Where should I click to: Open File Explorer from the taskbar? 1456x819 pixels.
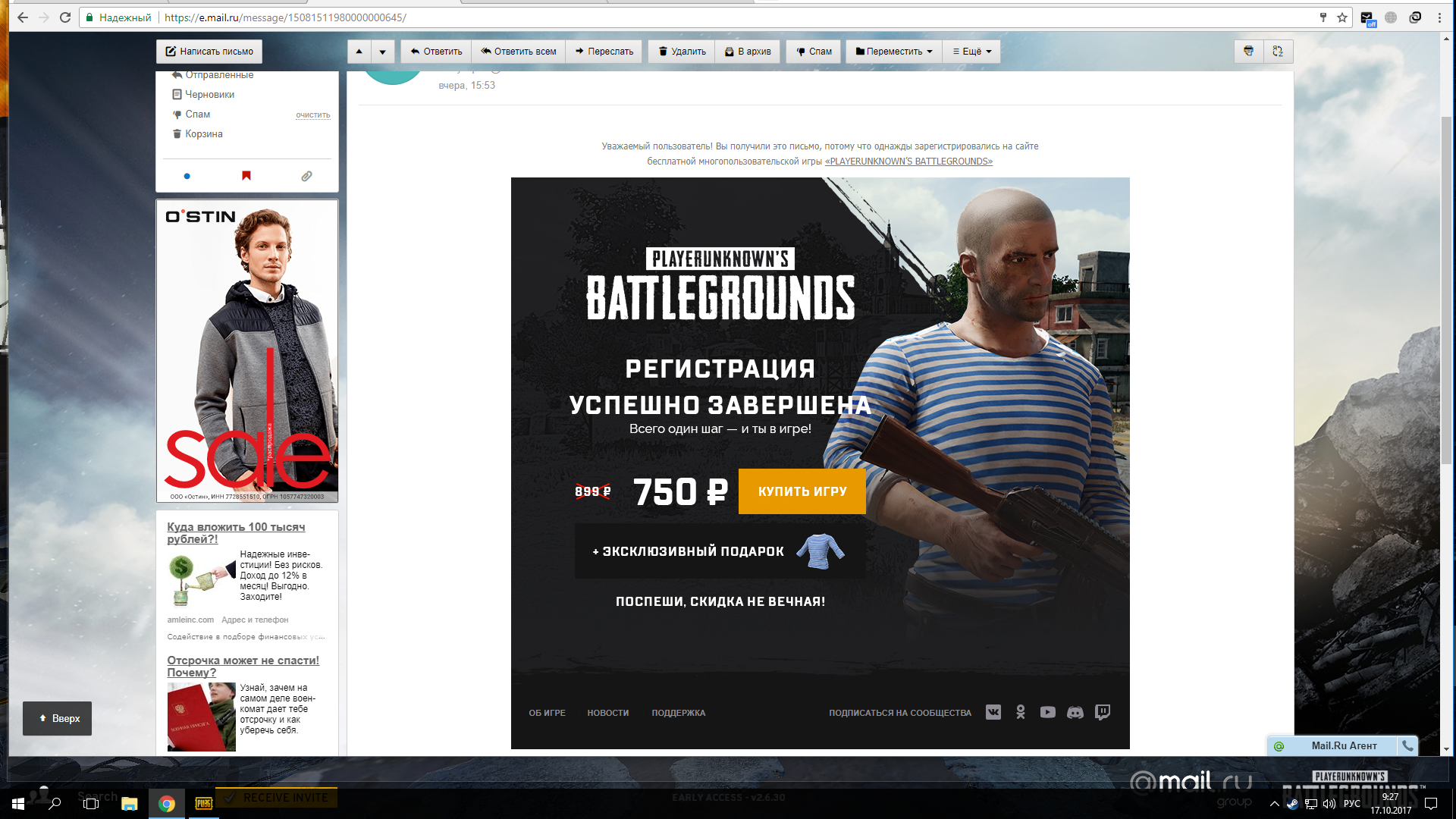pyautogui.click(x=129, y=803)
